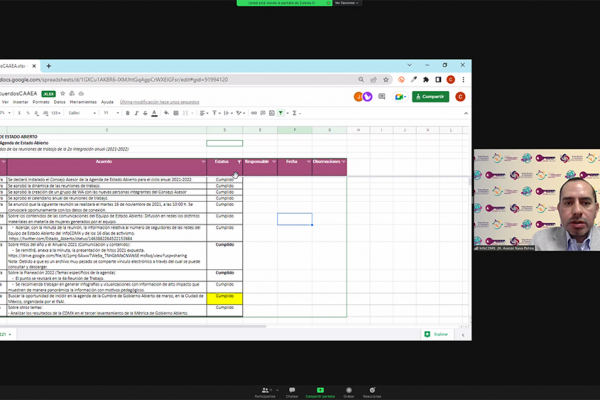Toggle bold formatting in Sheets toolbar
This screenshot has height=400, width=600.
127,113
